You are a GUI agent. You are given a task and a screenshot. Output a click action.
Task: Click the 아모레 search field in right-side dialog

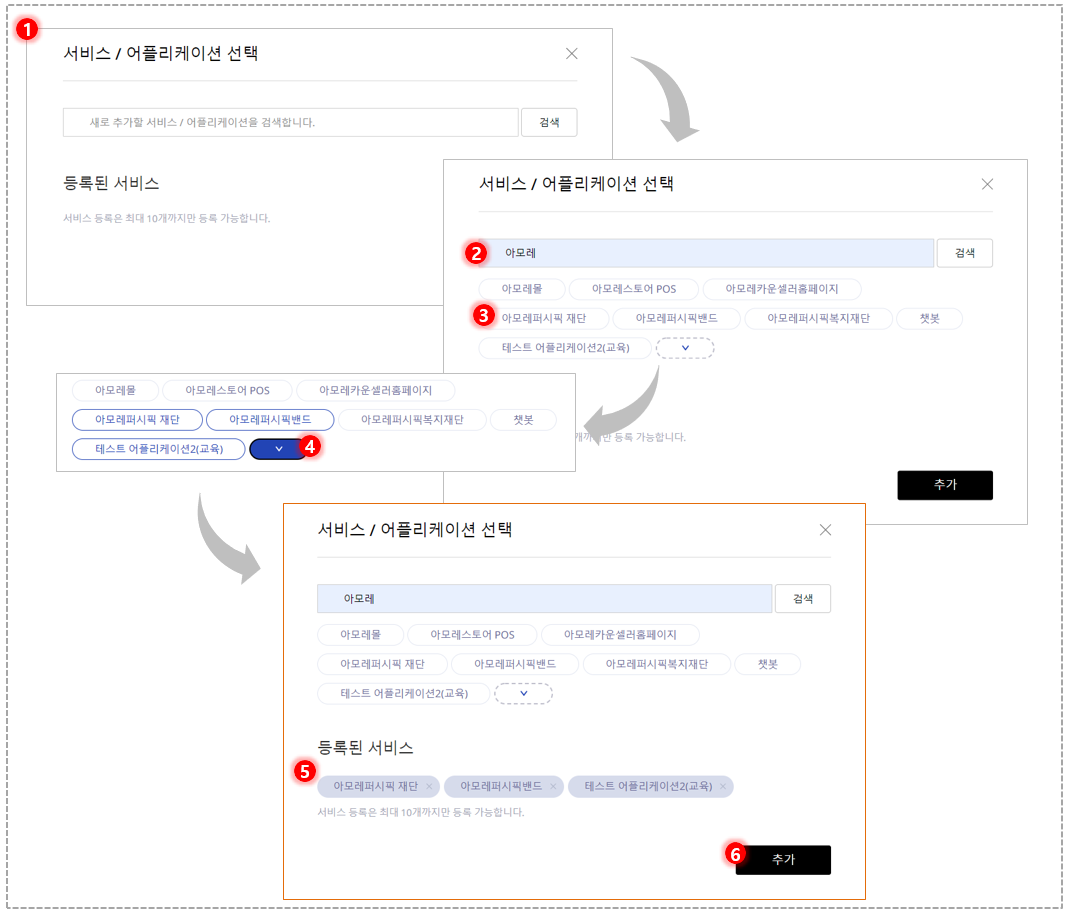[706, 253]
